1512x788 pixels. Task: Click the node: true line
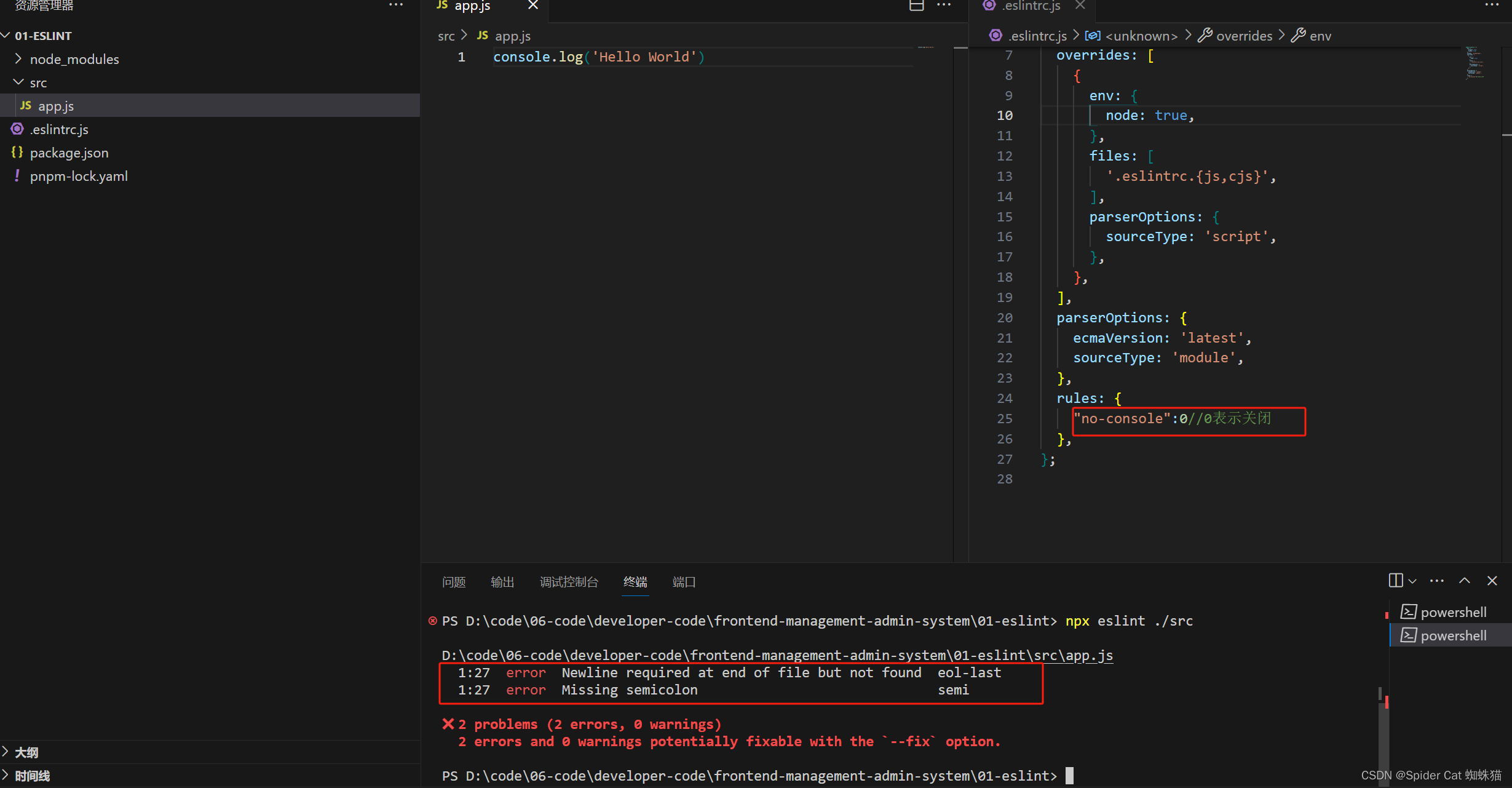1150,116
